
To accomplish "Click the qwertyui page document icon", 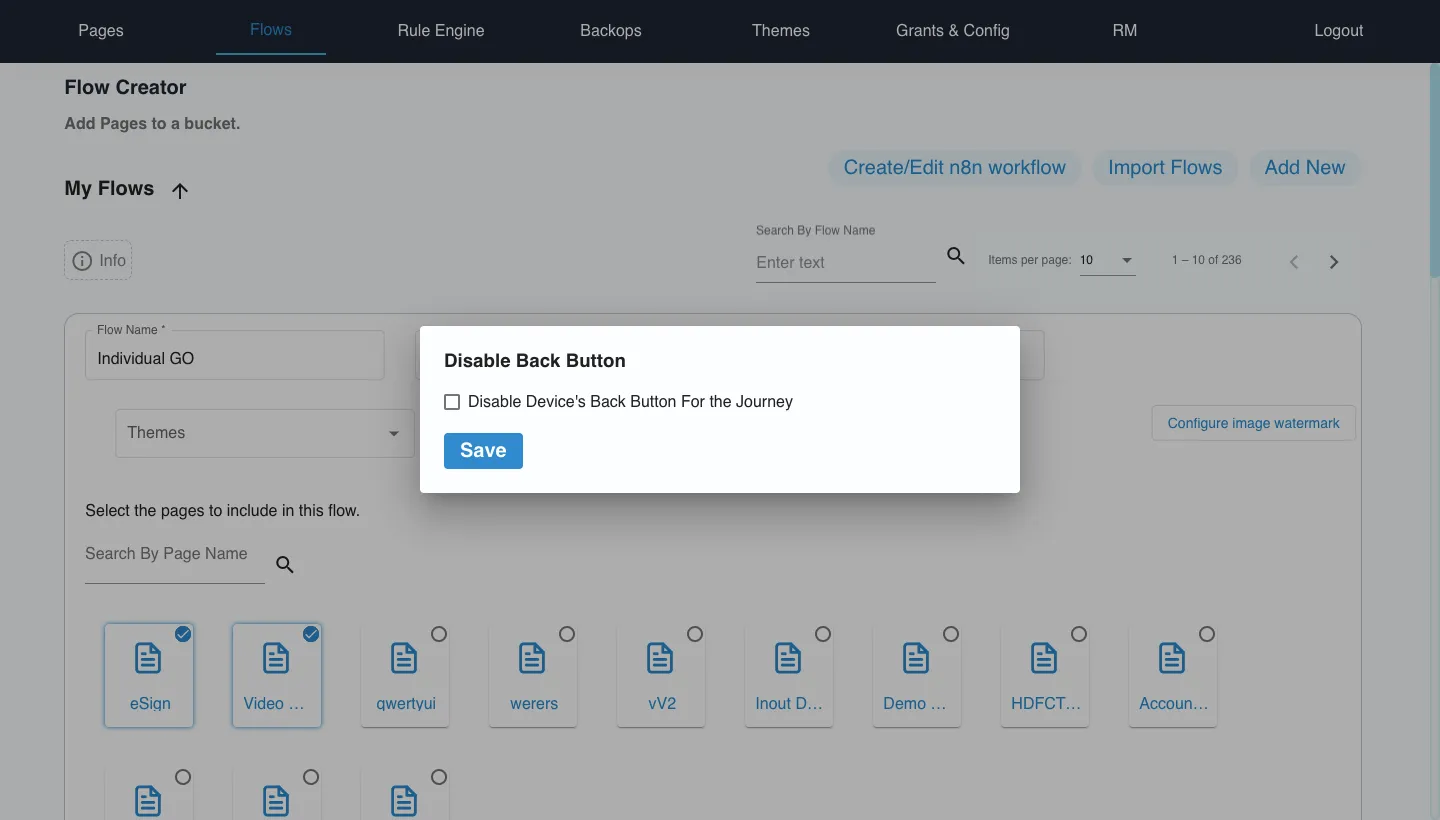I will (x=404, y=658).
